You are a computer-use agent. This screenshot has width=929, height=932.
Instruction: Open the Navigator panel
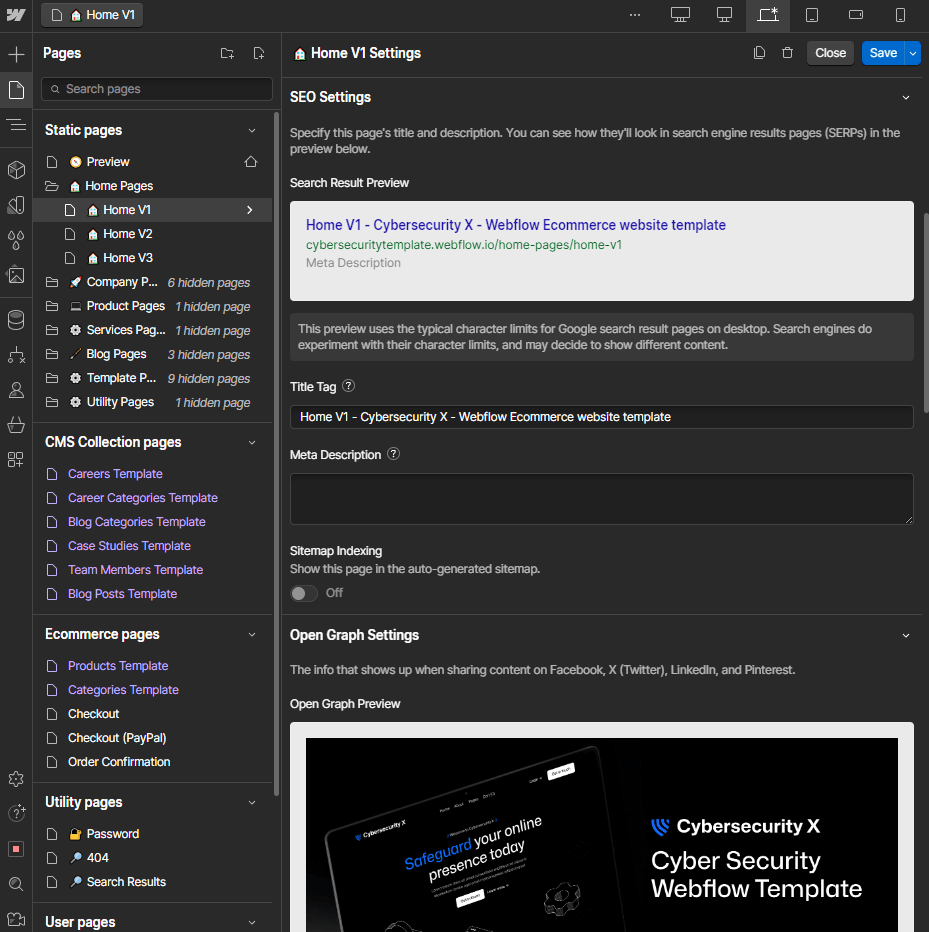coord(16,125)
